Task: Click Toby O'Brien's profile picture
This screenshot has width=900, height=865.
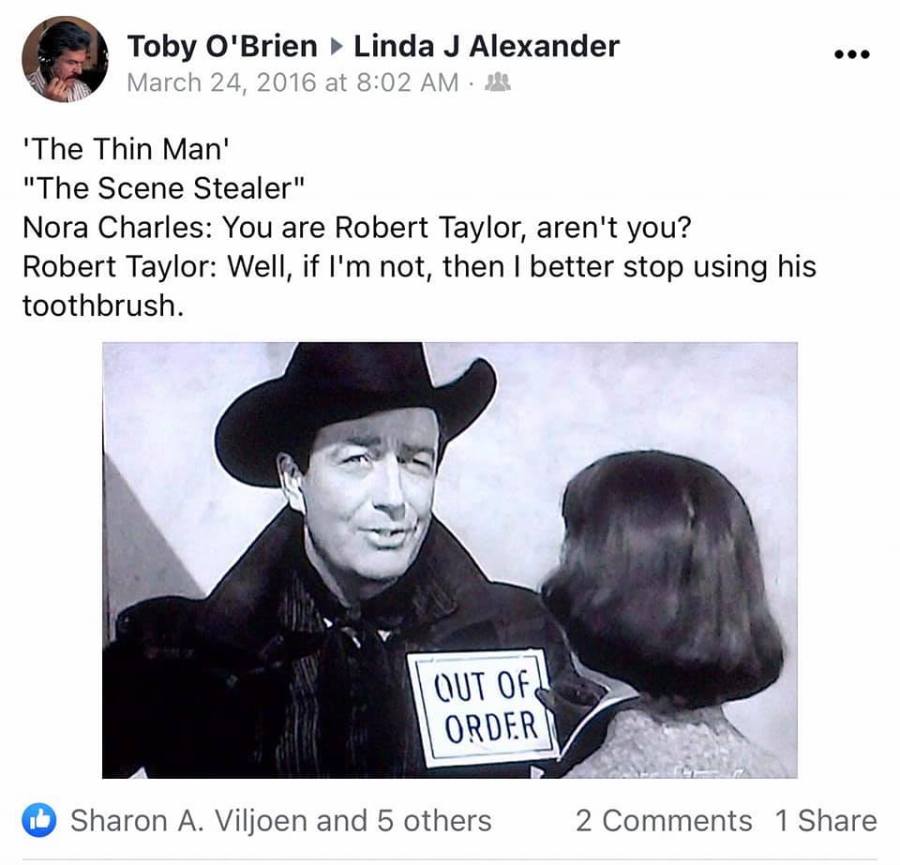Action: pos(65,59)
